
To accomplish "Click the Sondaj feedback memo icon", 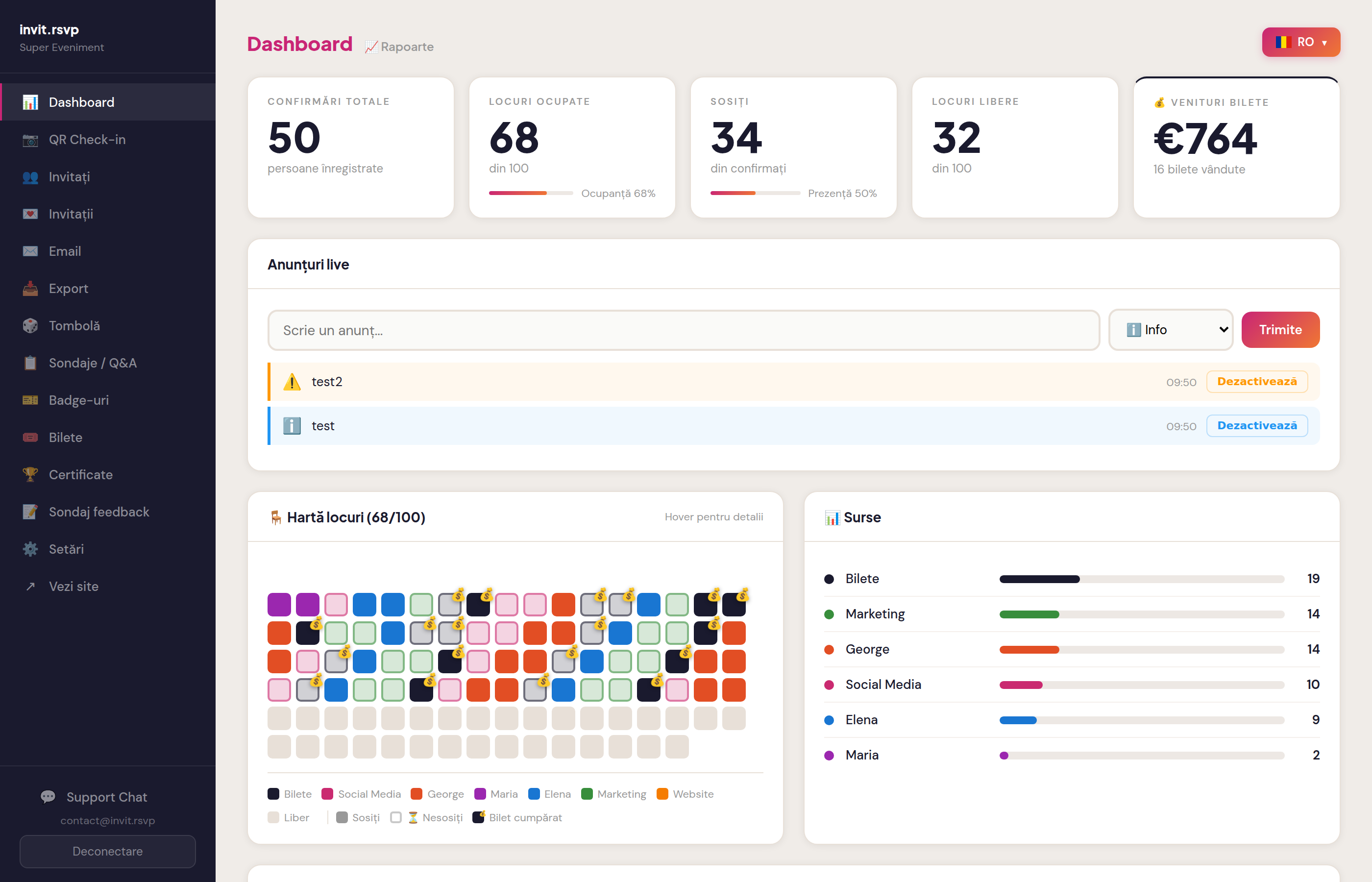I will point(30,512).
